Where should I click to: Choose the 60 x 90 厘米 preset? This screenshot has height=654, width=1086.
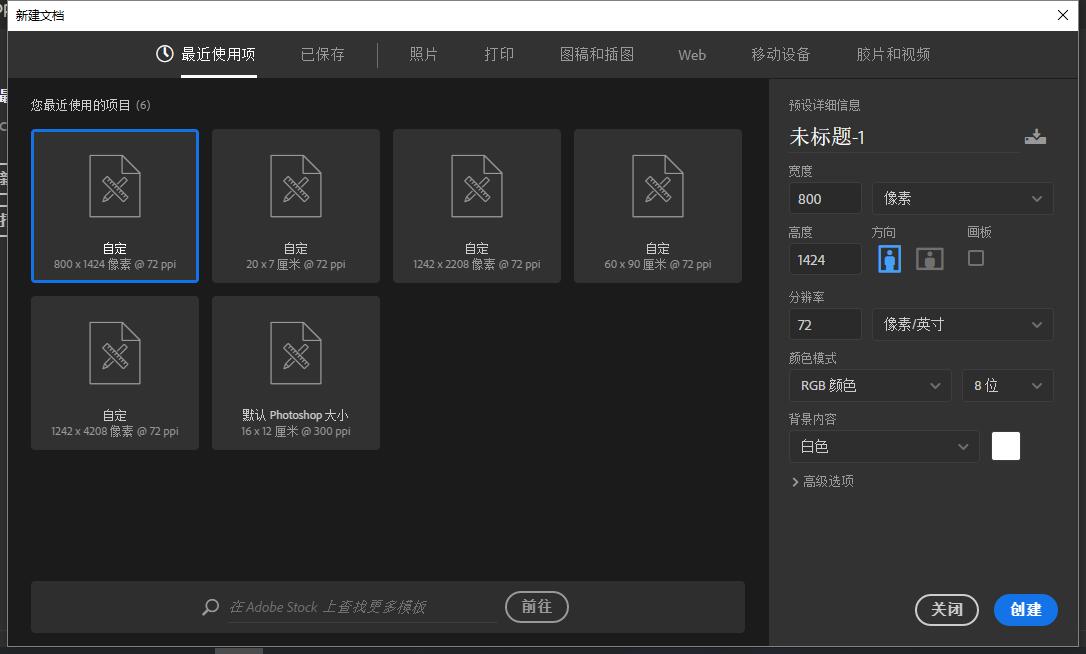tap(657, 205)
